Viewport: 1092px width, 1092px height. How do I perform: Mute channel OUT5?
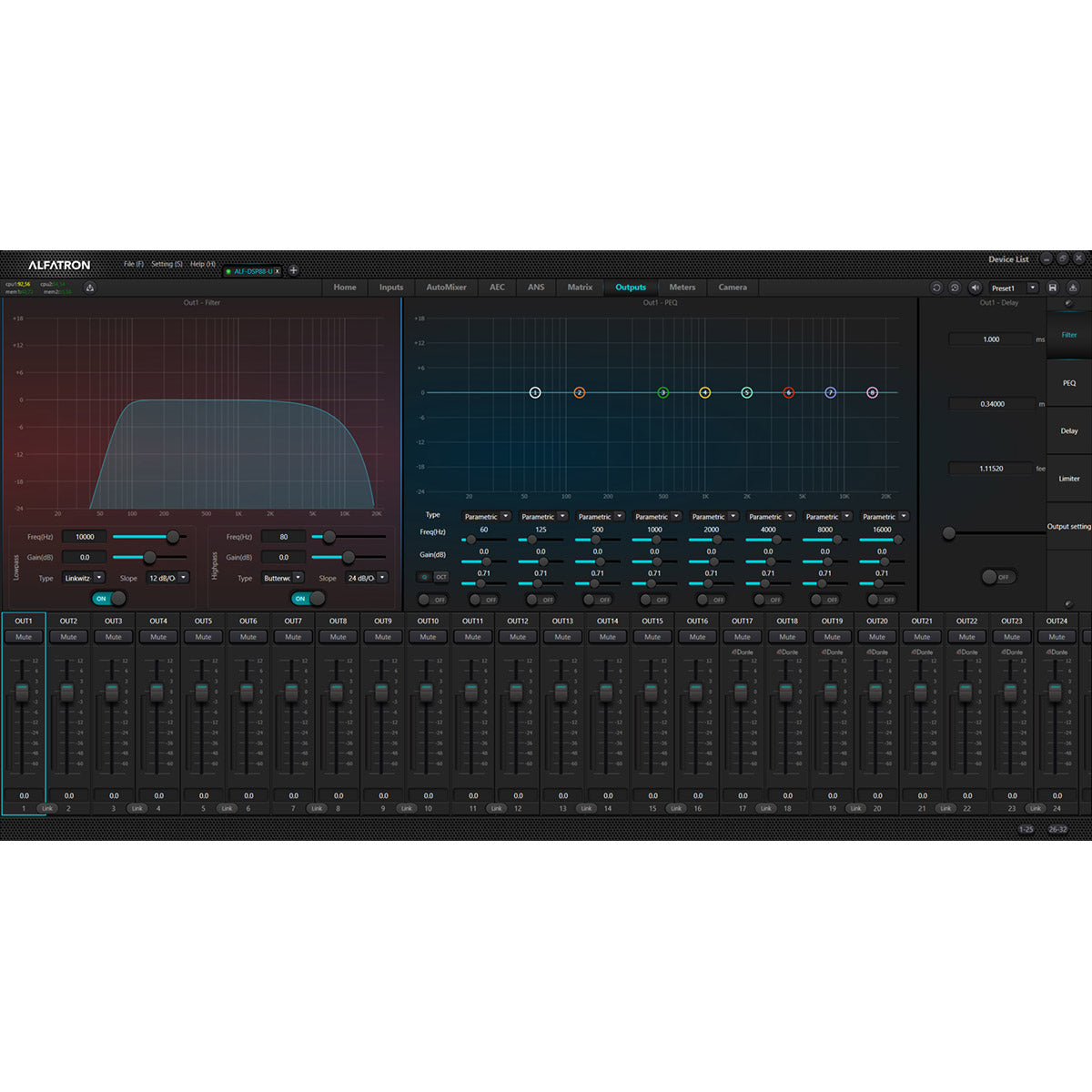click(x=202, y=636)
